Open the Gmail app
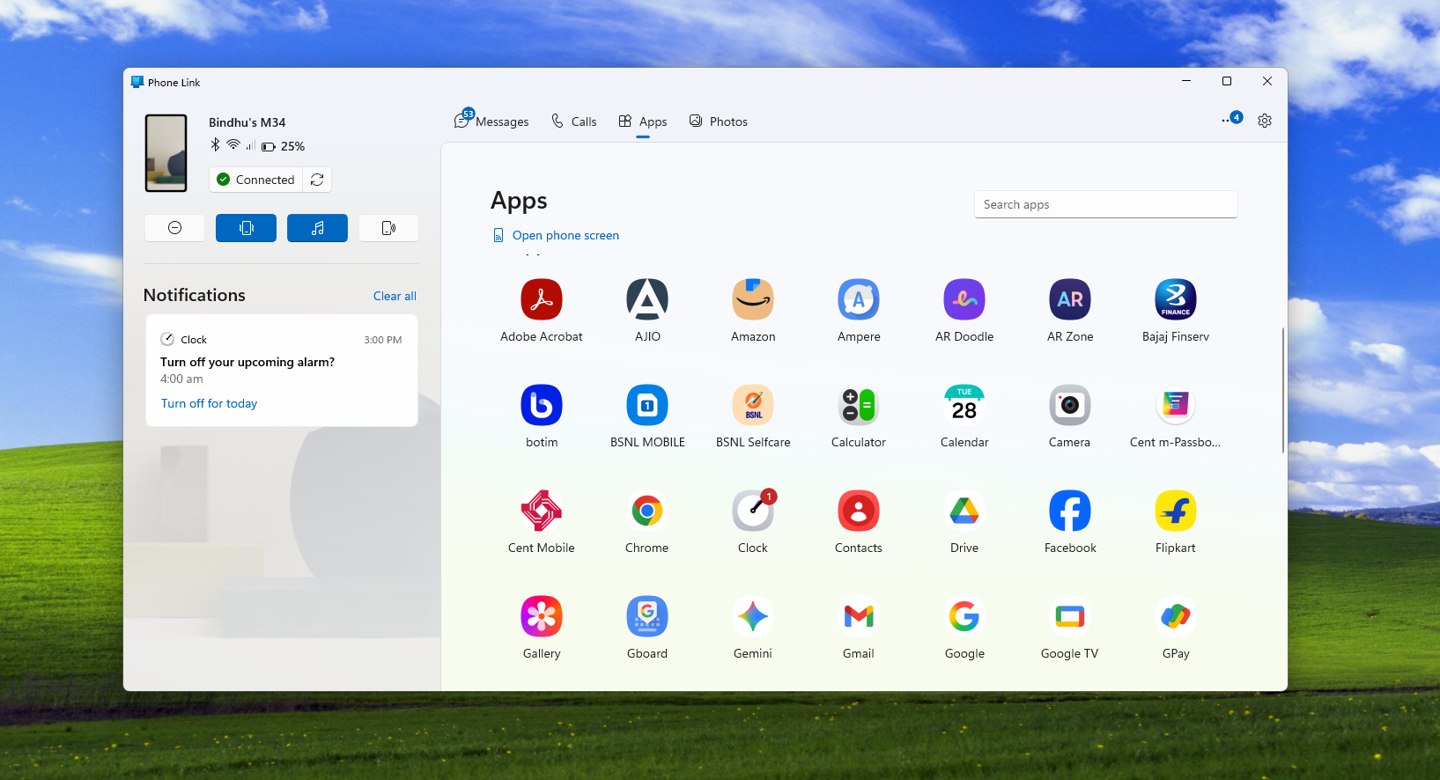 click(x=858, y=616)
